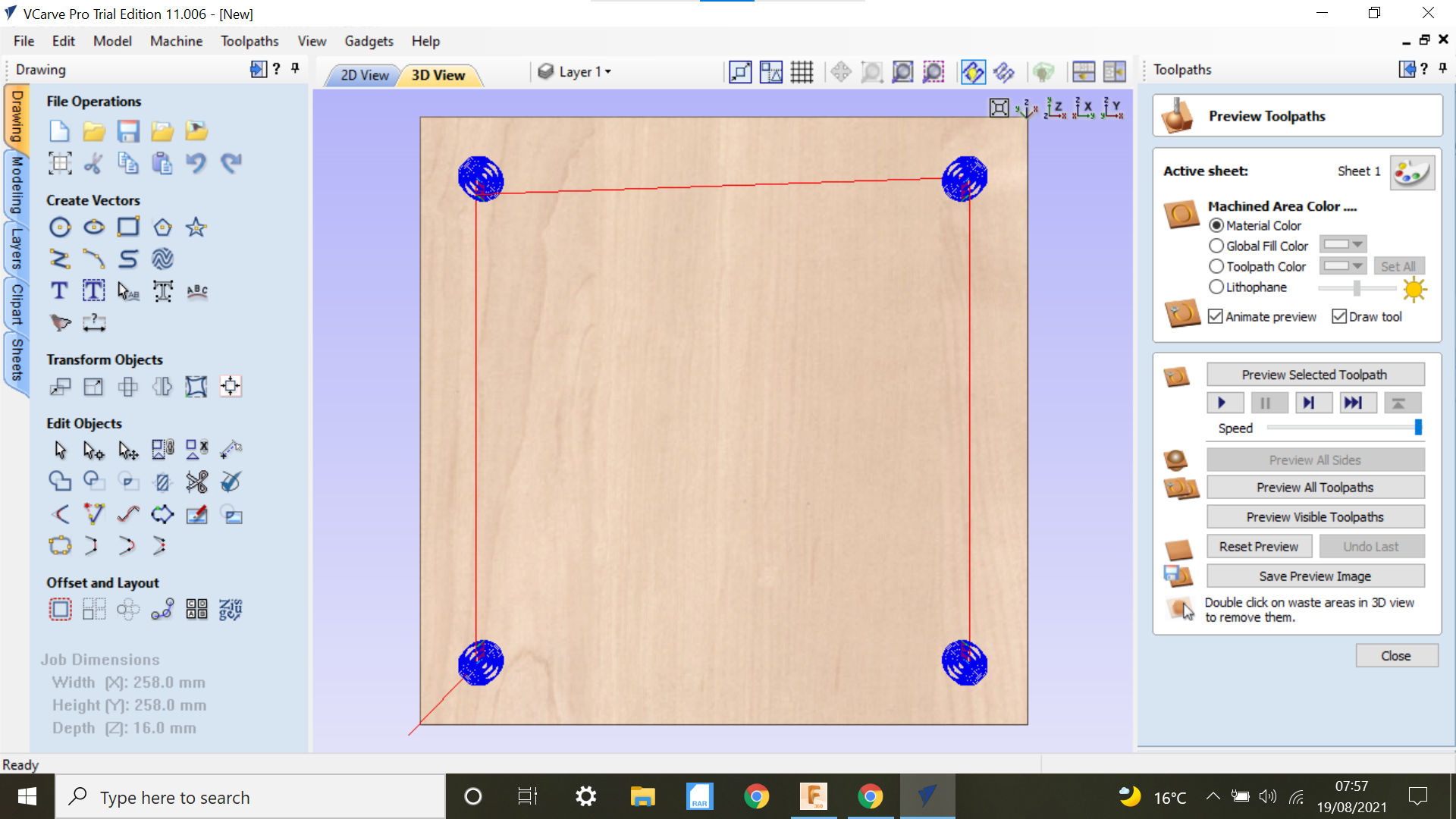Open the Toolpath Color picker dropdown

coord(1356,266)
